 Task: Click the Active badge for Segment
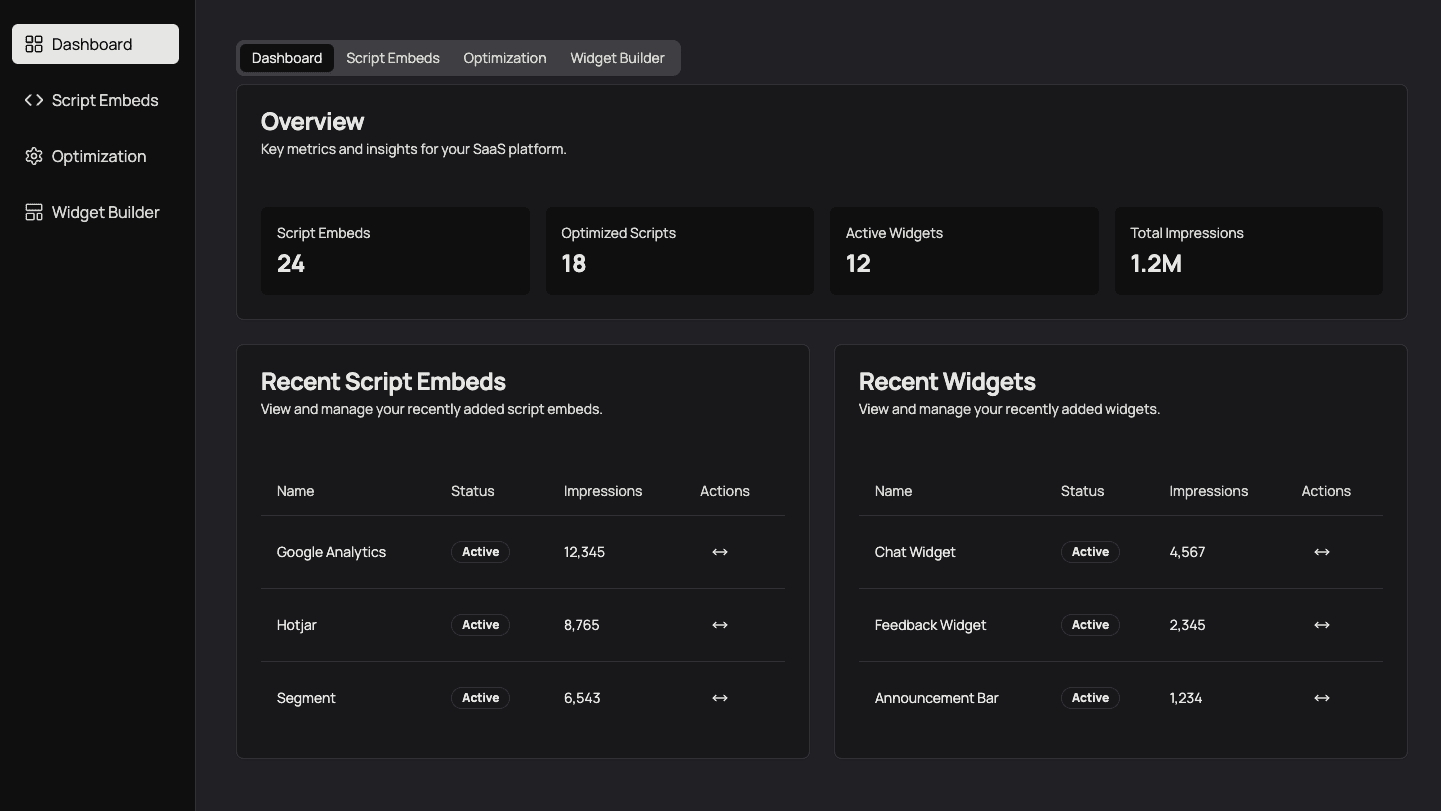480,698
